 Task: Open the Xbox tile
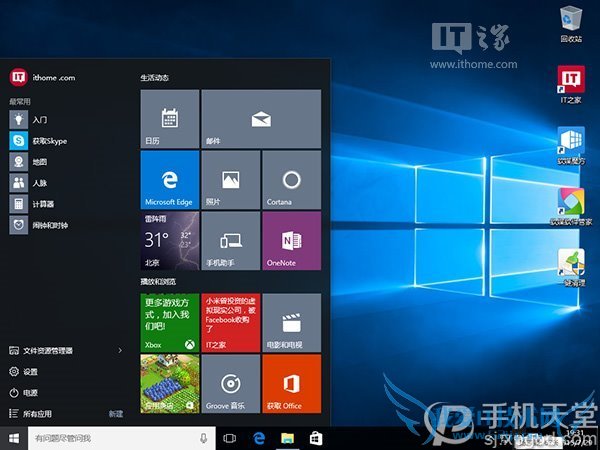pyautogui.click(x=170, y=323)
